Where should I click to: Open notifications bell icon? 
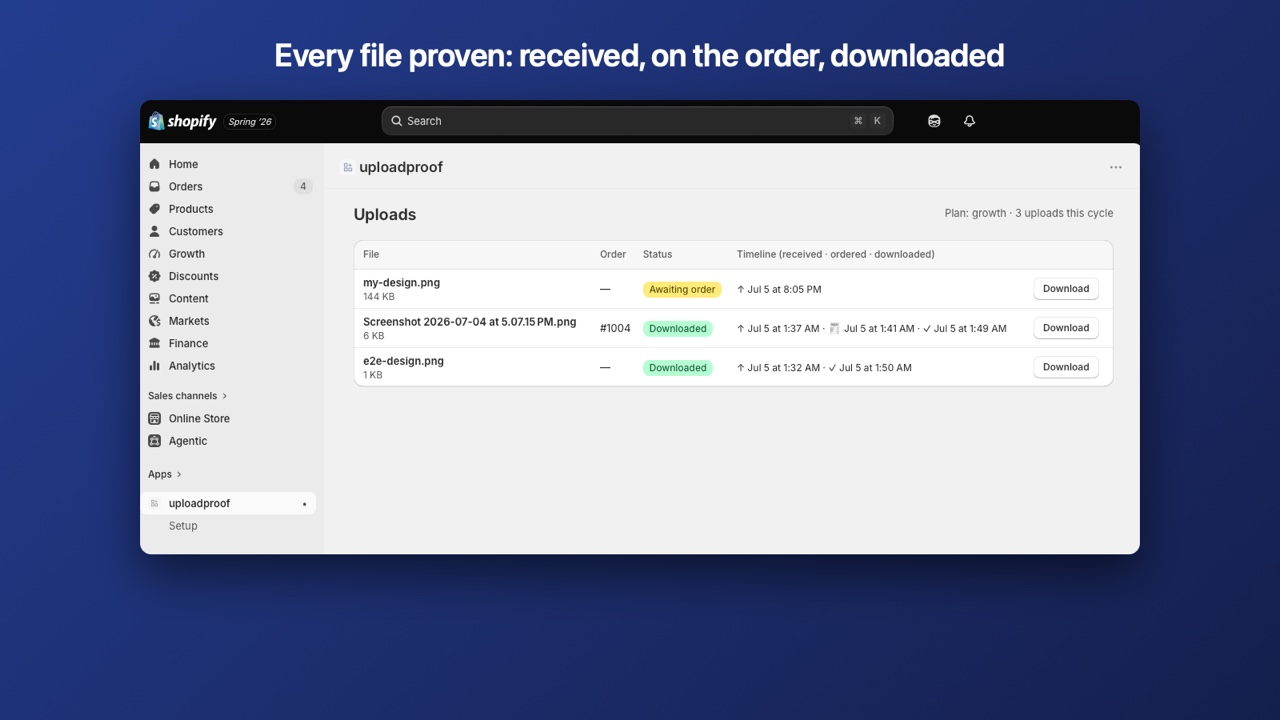[969, 121]
